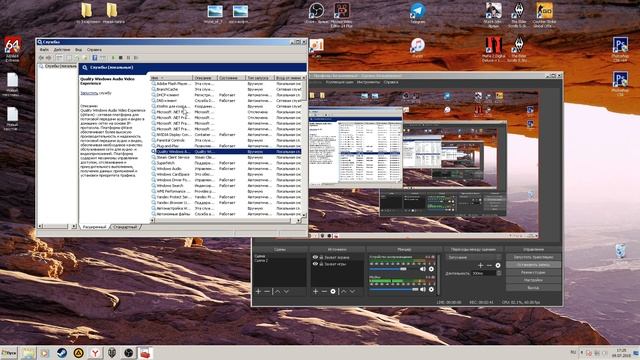
Task: Add a new scene in OBS
Action: pos(258,291)
